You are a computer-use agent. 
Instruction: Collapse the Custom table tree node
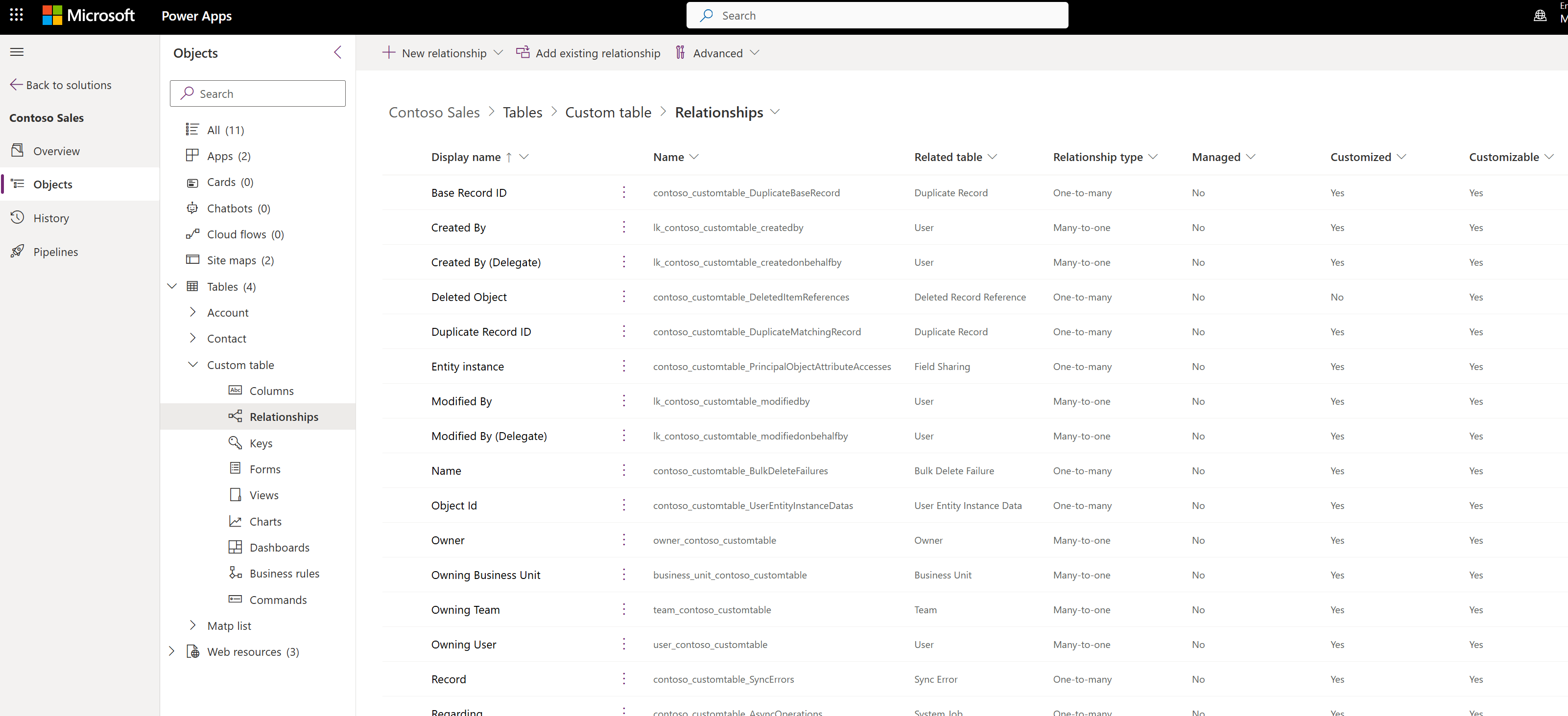191,364
